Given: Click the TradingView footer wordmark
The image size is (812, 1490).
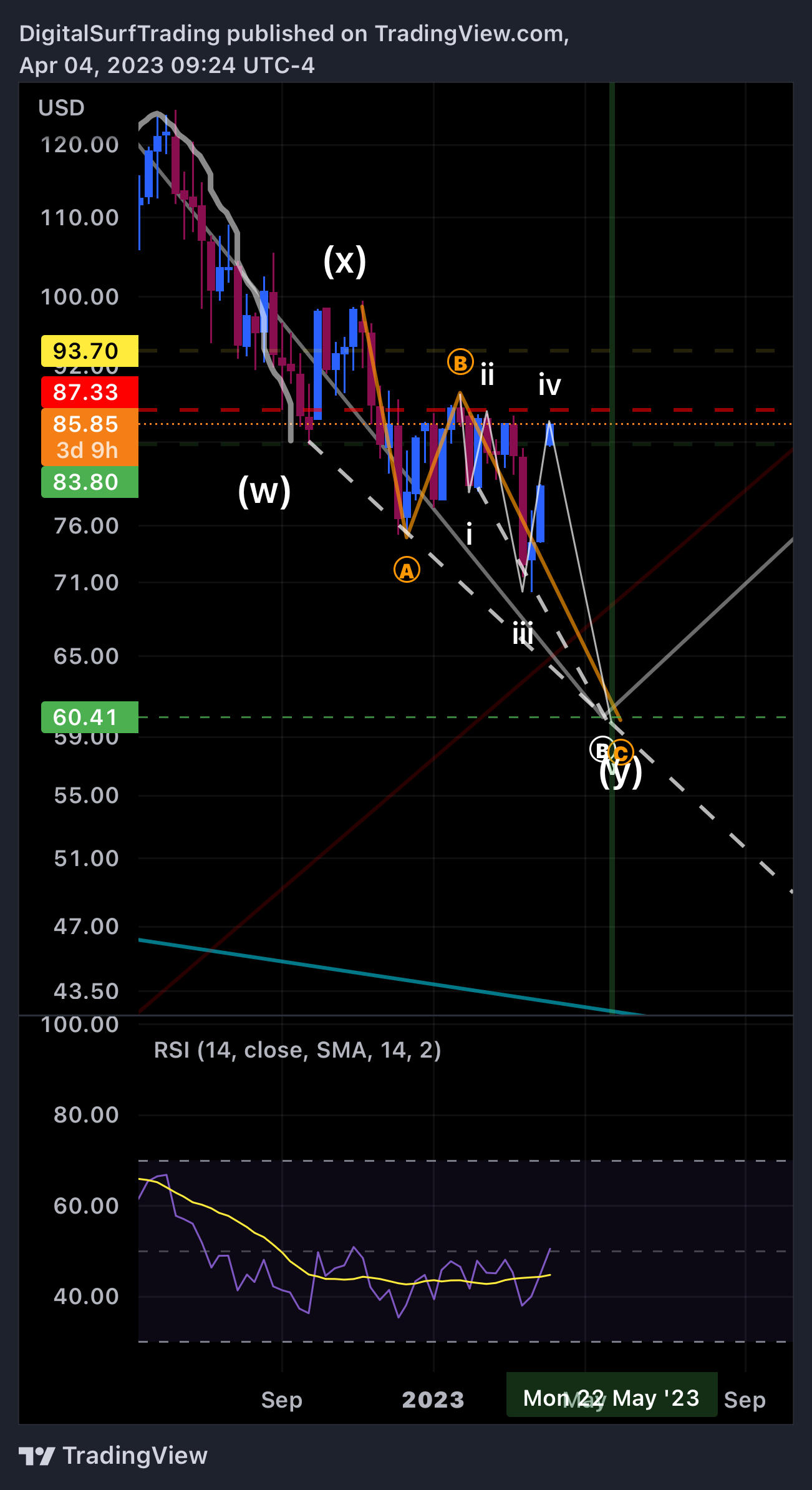Looking at the screenshot, I should tap(135, 1456).
